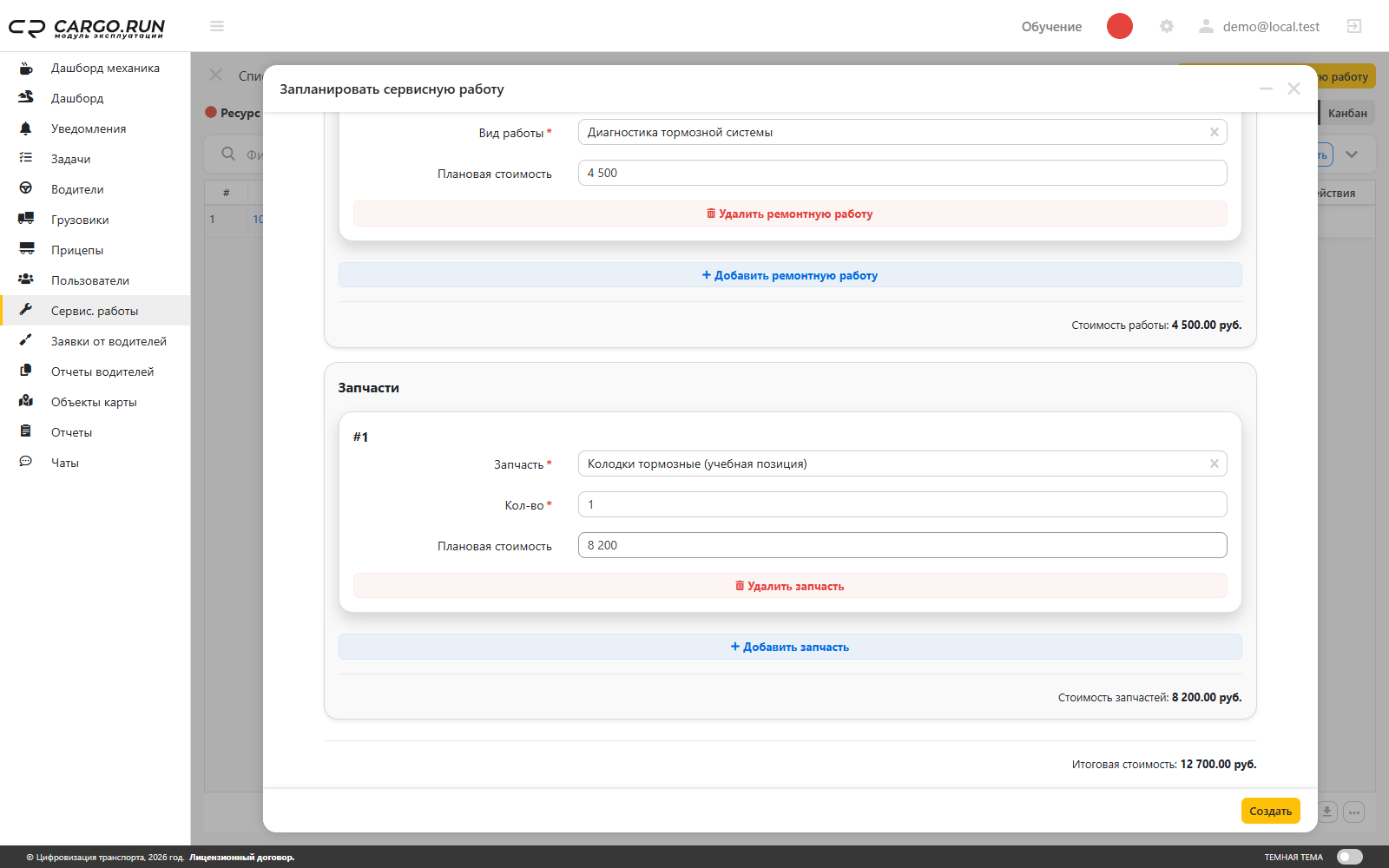Click the work Плановая стоимость field with 4 500
Viewport: 1389px width, 868px height.
tap(903, 173)
